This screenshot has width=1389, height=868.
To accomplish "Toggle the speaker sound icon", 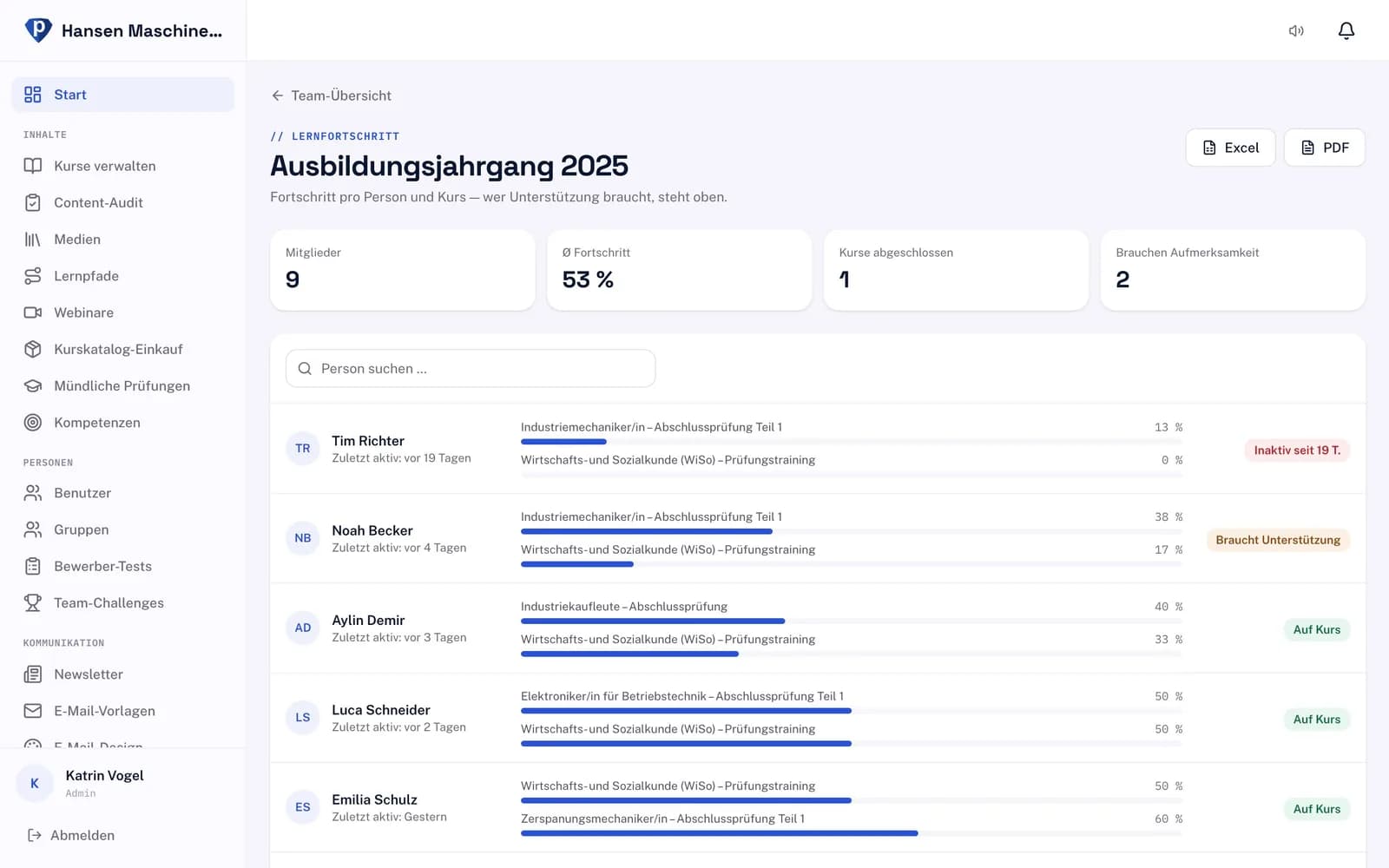I will pyautogui.click(x=1296, y=31).
